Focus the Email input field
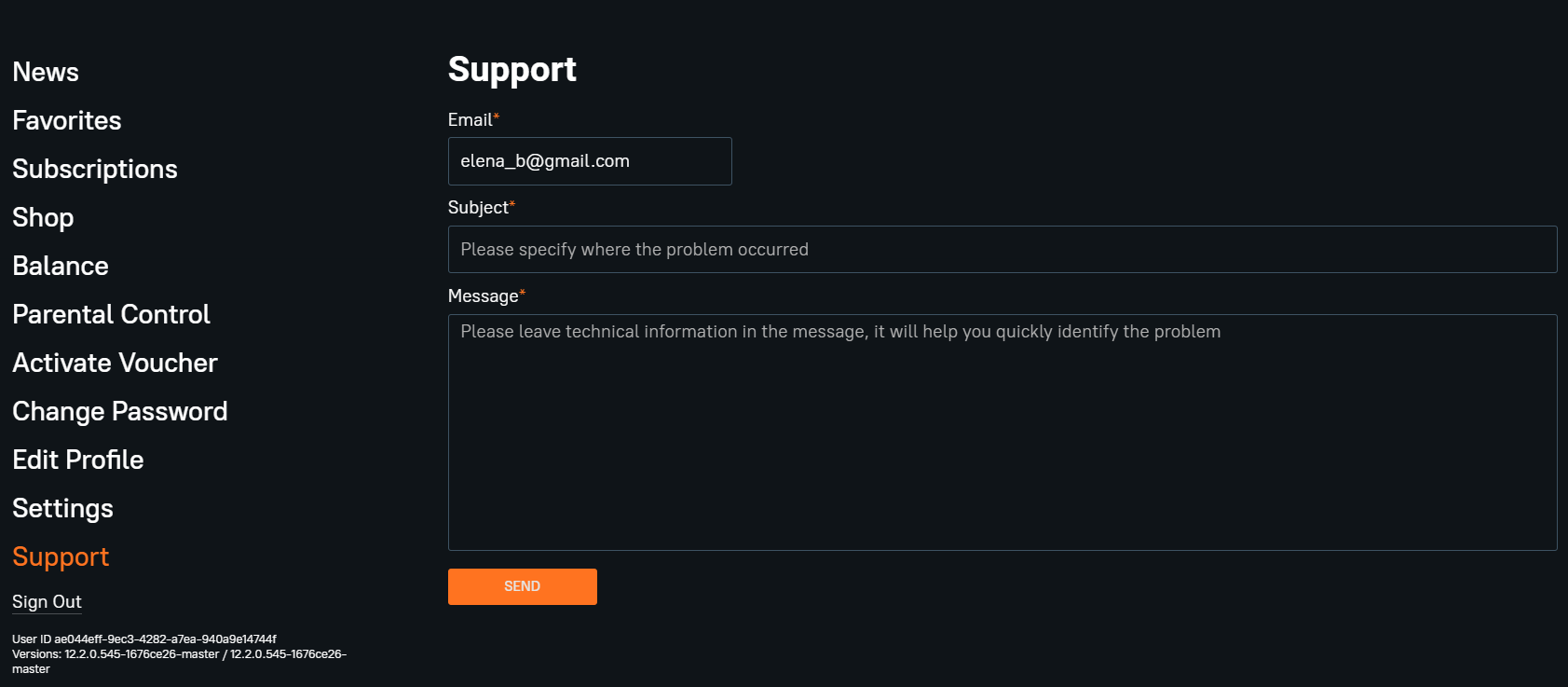This screenshot has height=687, width=1568. (590, 161)
